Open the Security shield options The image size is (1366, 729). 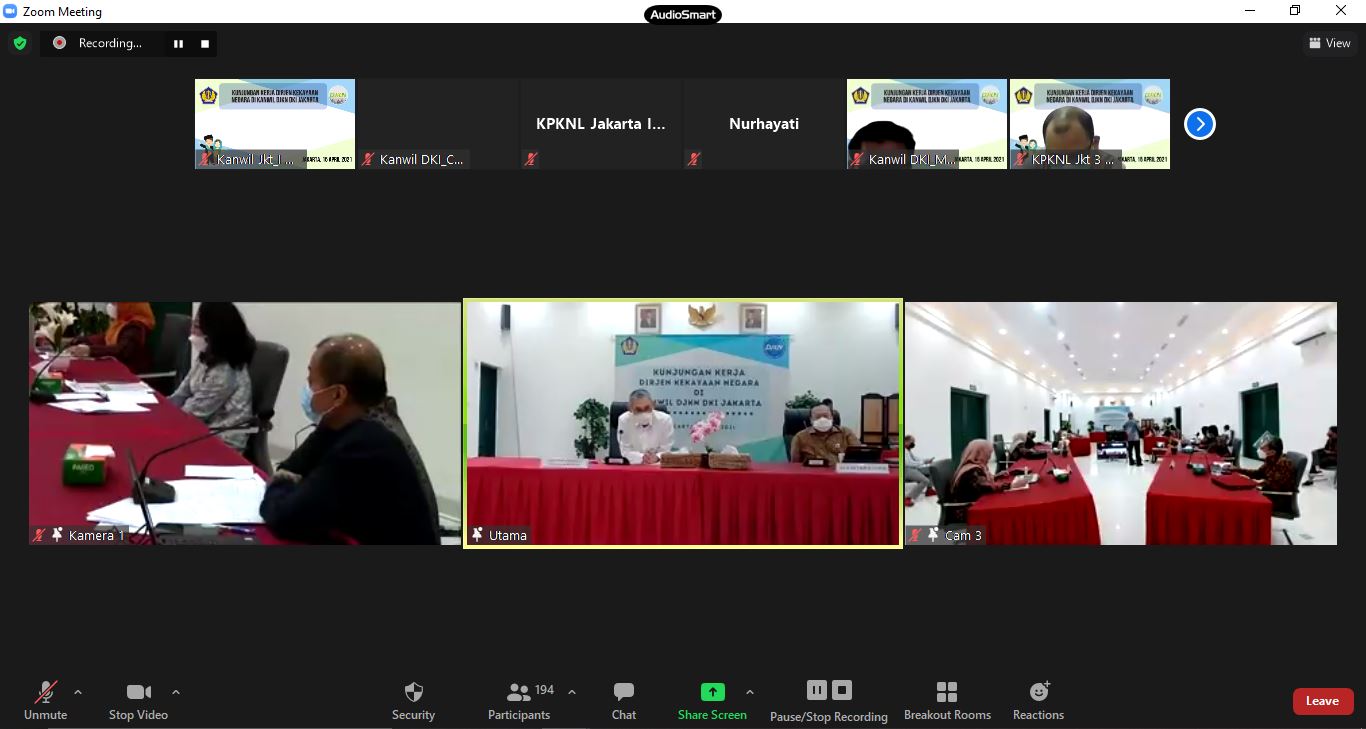413,700
